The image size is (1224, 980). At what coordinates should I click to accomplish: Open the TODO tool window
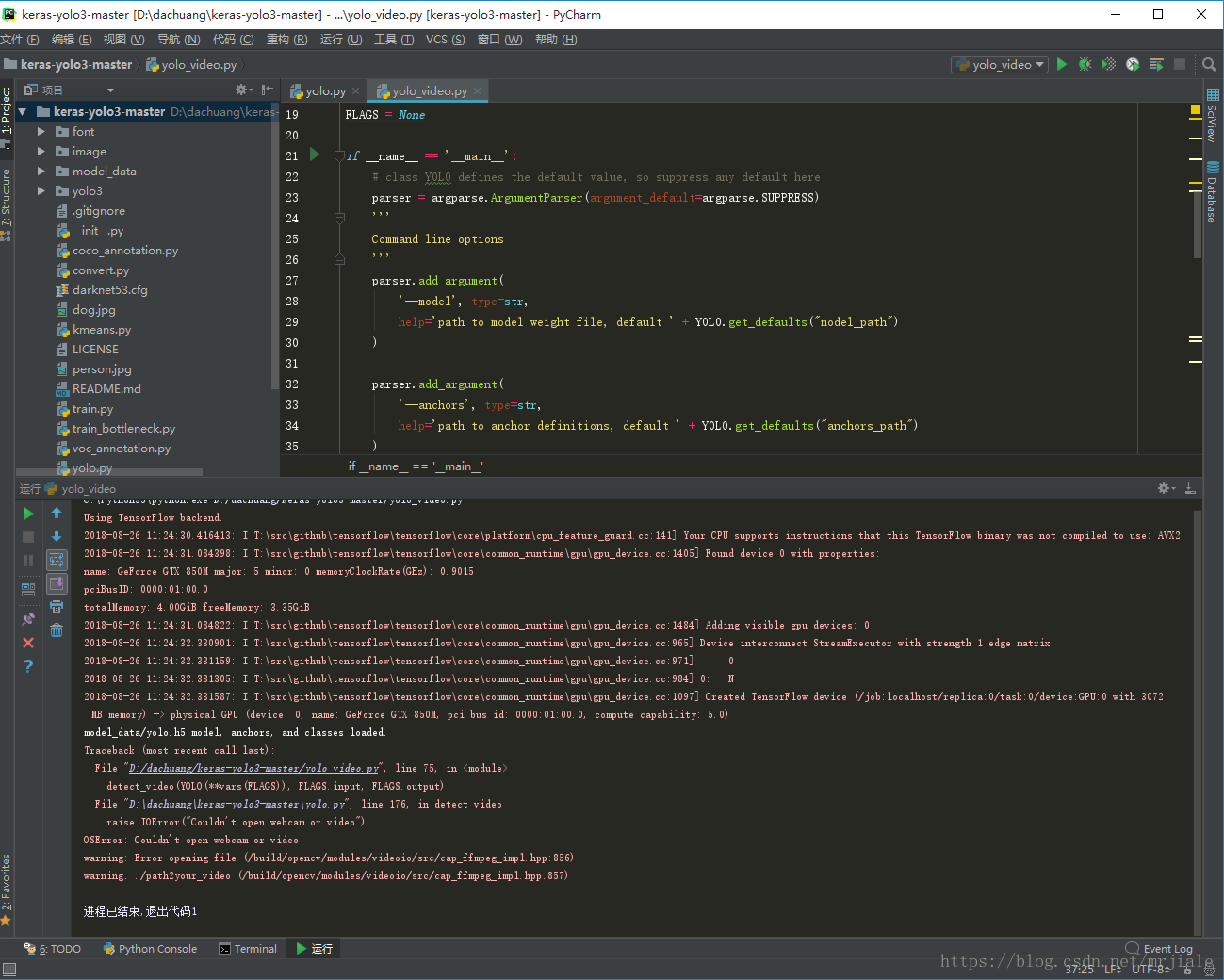click(x=53, y=949)
